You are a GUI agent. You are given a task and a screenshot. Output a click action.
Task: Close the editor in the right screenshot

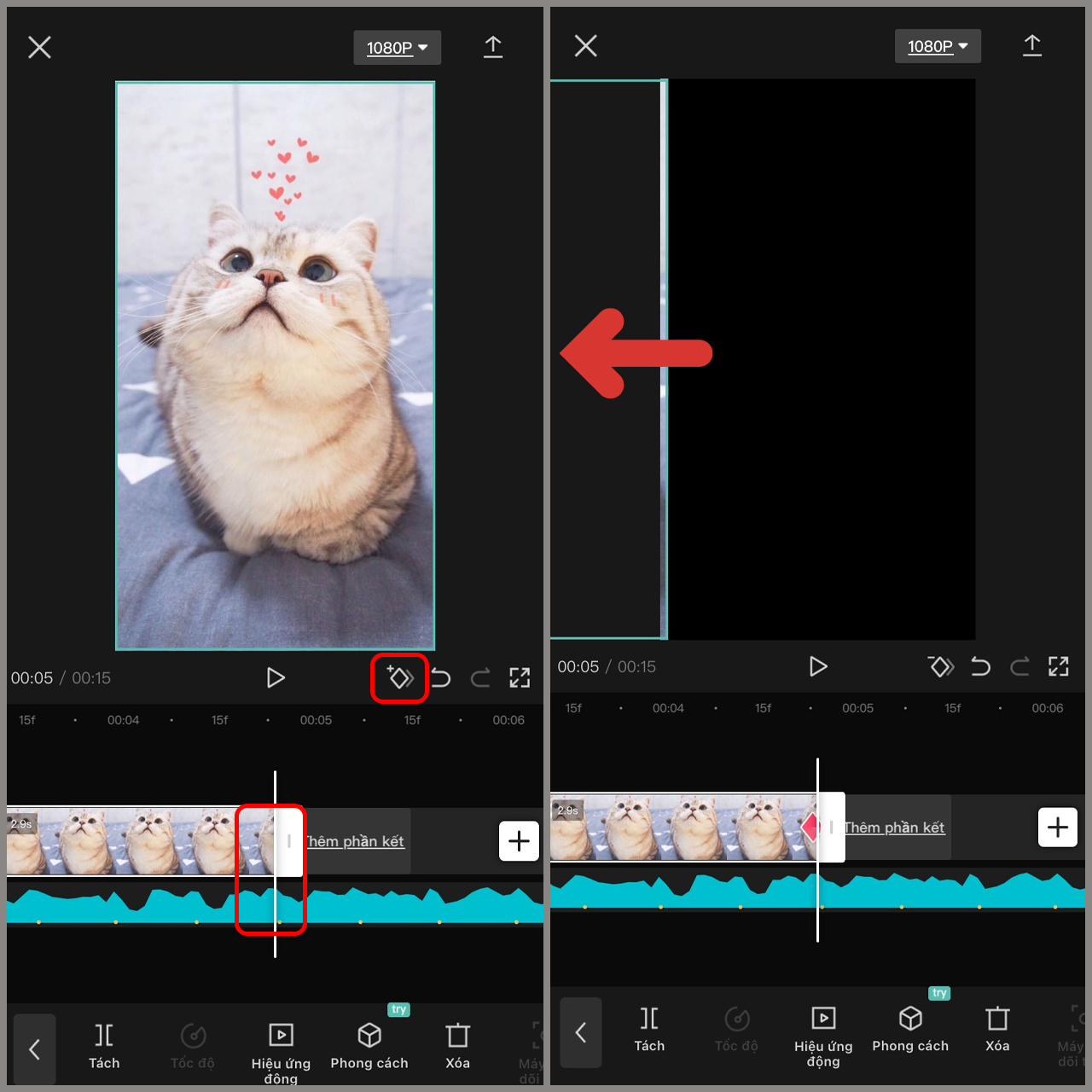point(585,45)
